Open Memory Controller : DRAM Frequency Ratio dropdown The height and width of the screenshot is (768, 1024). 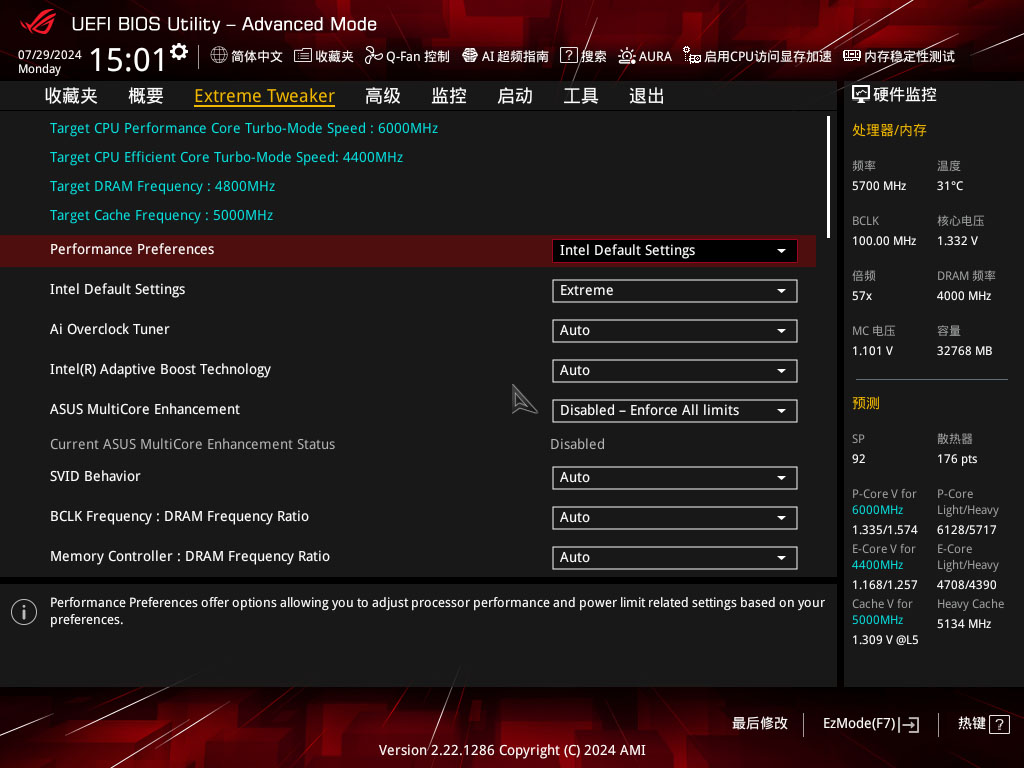[675, 558]
